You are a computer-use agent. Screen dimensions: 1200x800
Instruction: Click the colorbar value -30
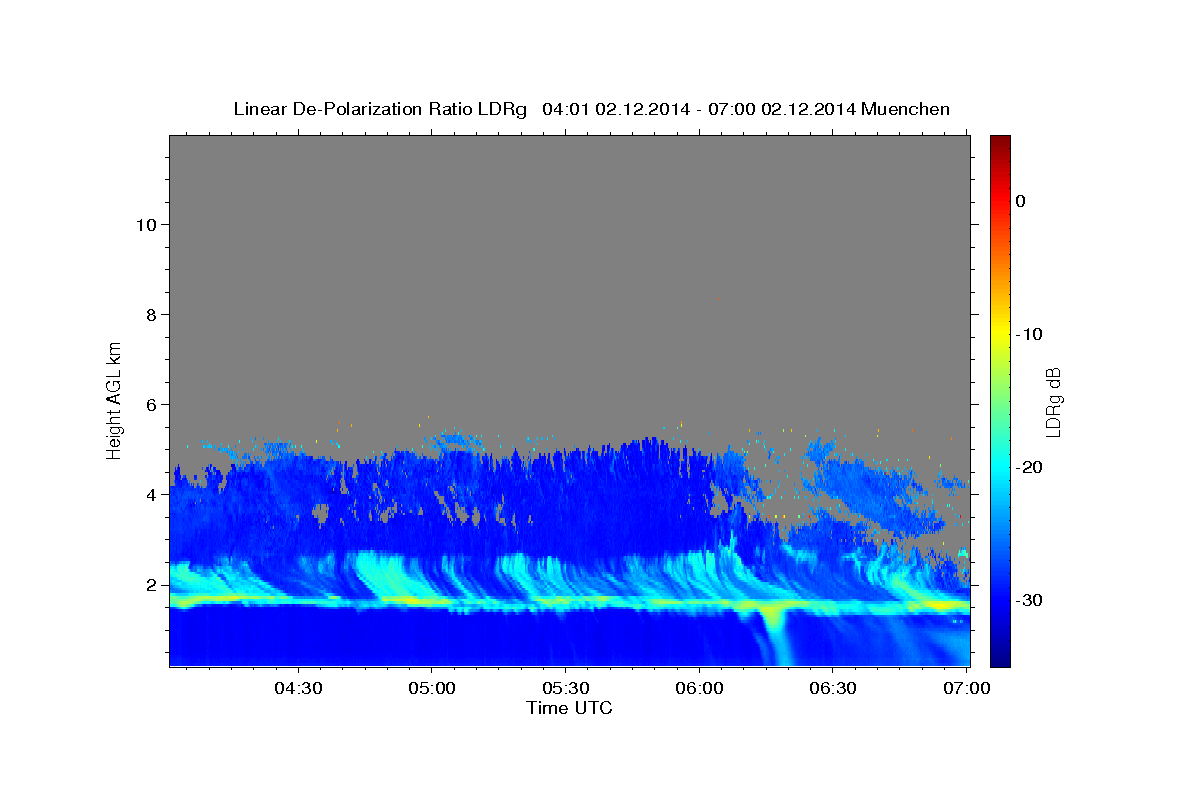pyautogui.click(x=1030, y=600)
